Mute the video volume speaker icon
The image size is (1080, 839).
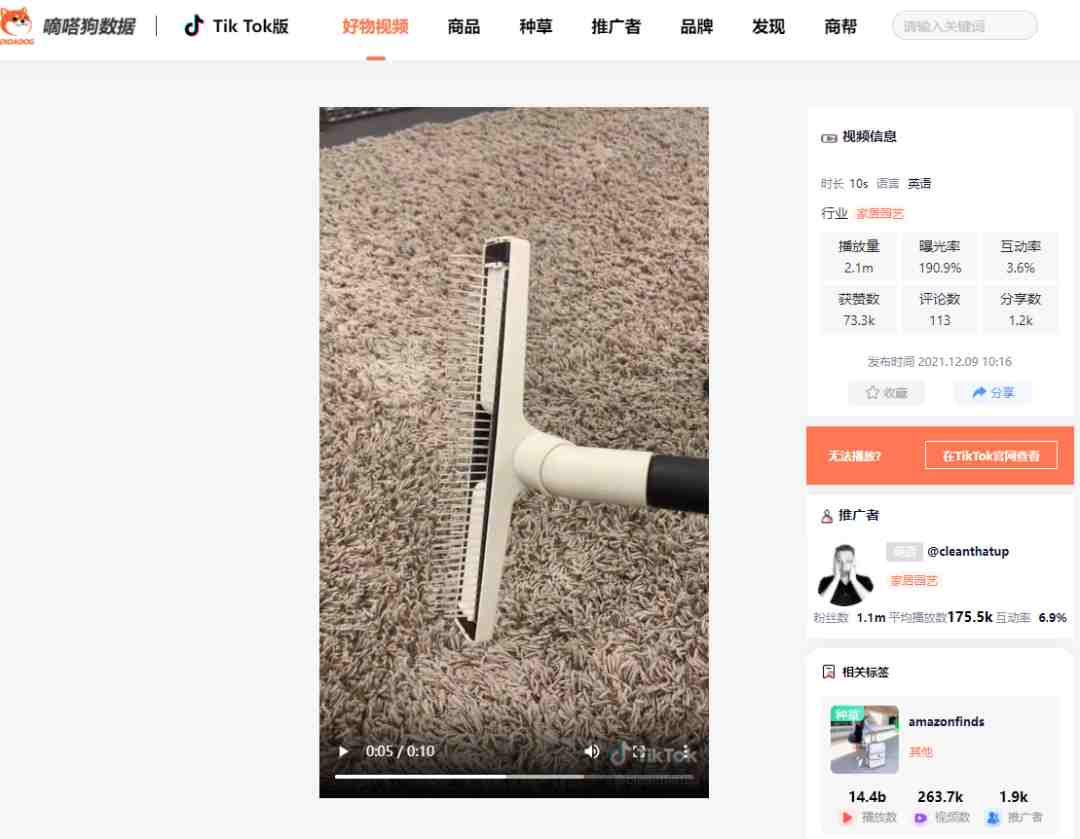point(591,751)
